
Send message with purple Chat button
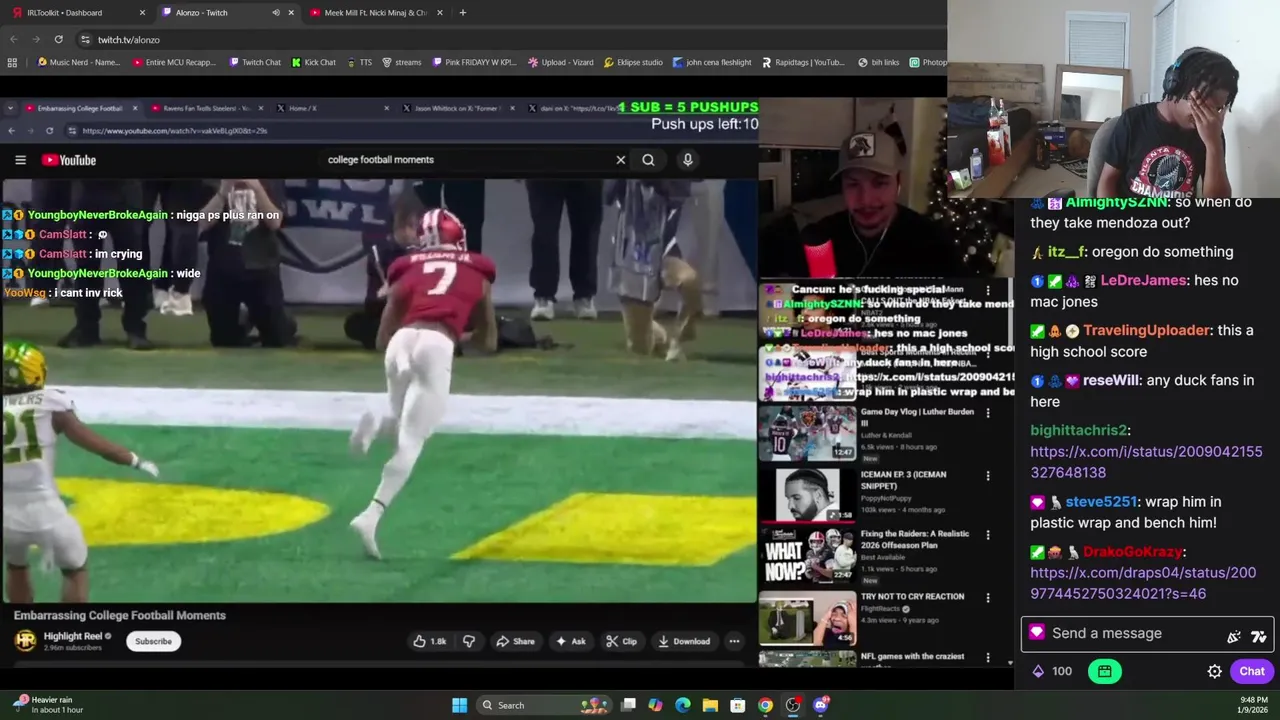[x=1252, y=672]
